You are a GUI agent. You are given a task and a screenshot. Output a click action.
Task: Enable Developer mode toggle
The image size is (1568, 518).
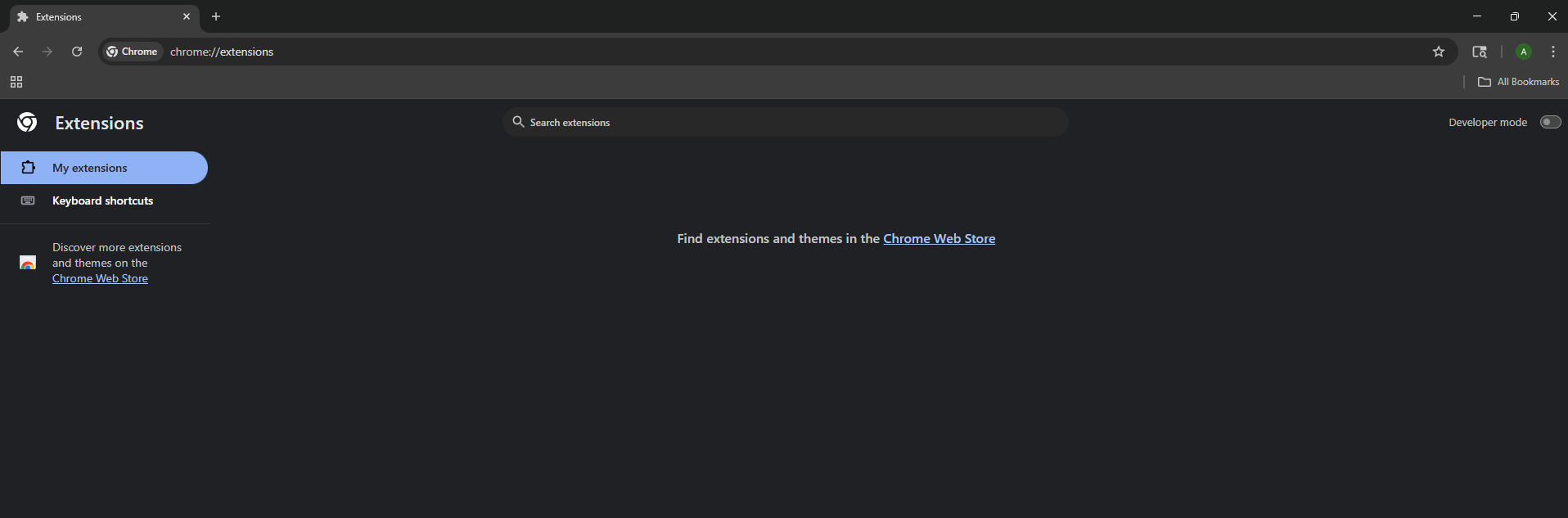click(x=1550, y=122)
